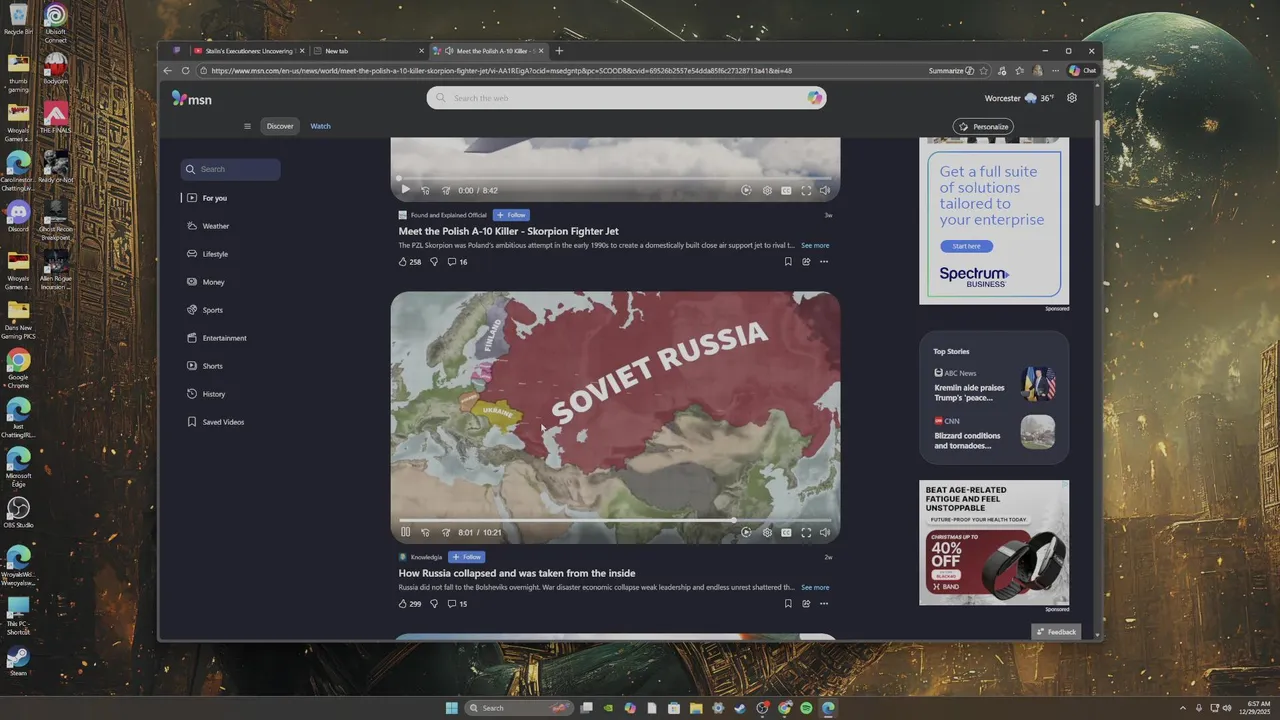Seek on Soviet Russia video progress bar
The image size is (1280, 720).
coord(615,520)
